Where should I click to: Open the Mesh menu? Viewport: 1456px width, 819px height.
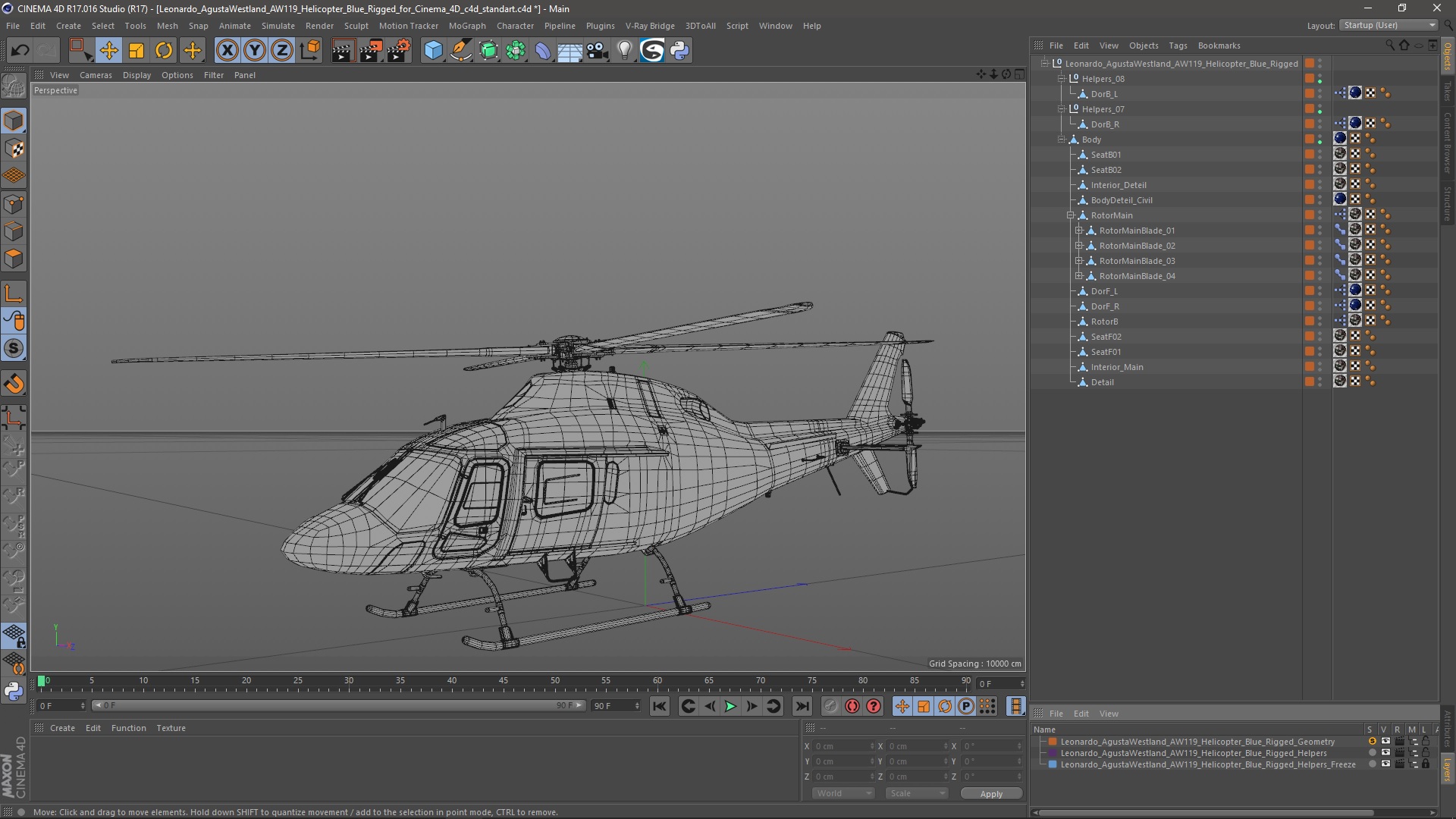click(x=167, y=26)
